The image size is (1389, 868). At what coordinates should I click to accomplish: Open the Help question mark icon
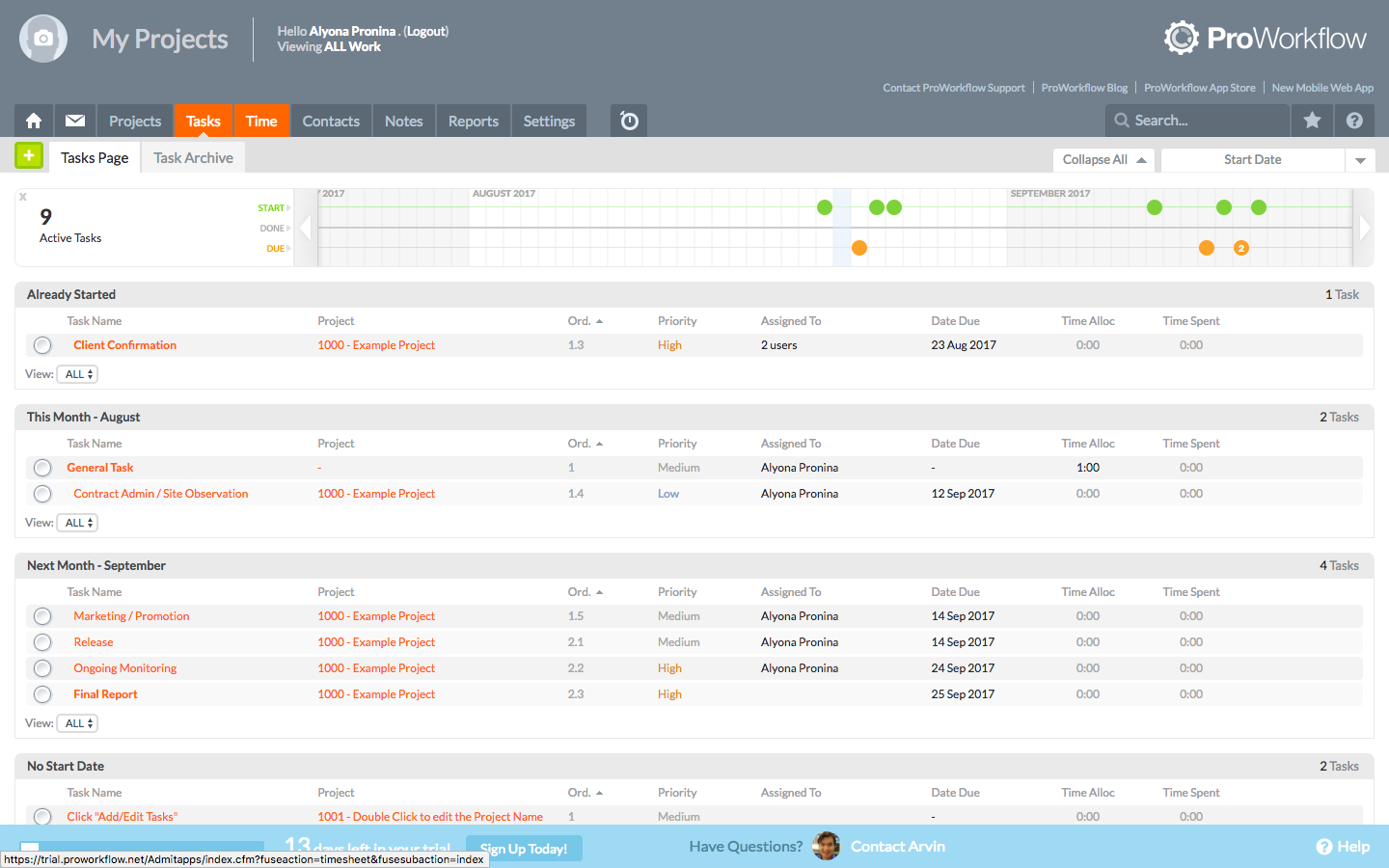tap(1355, 121)
